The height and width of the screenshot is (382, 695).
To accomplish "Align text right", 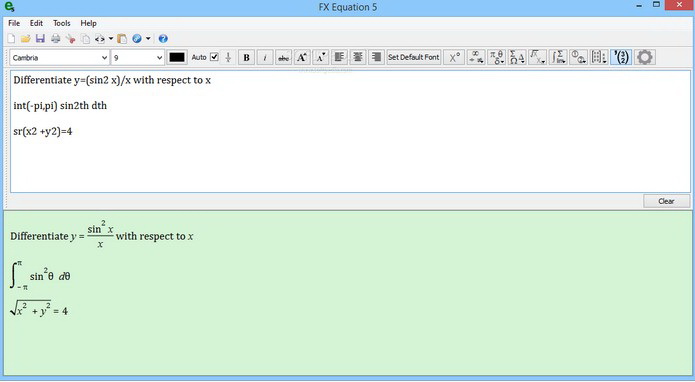I will pyautogui.click(x=376, y=58).
